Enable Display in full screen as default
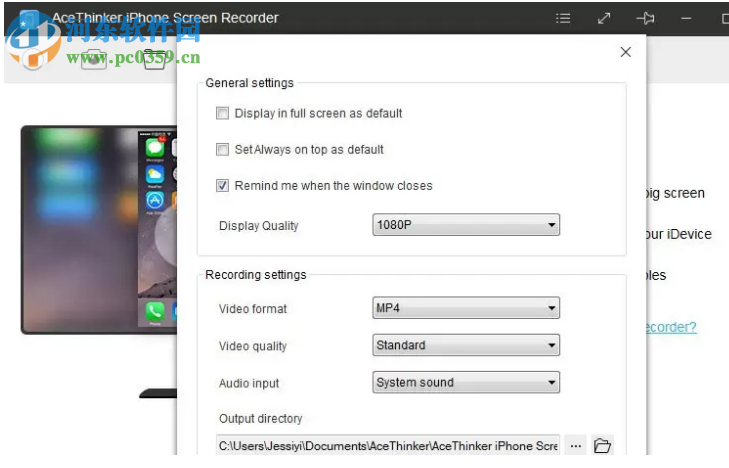 coord(222,113)
